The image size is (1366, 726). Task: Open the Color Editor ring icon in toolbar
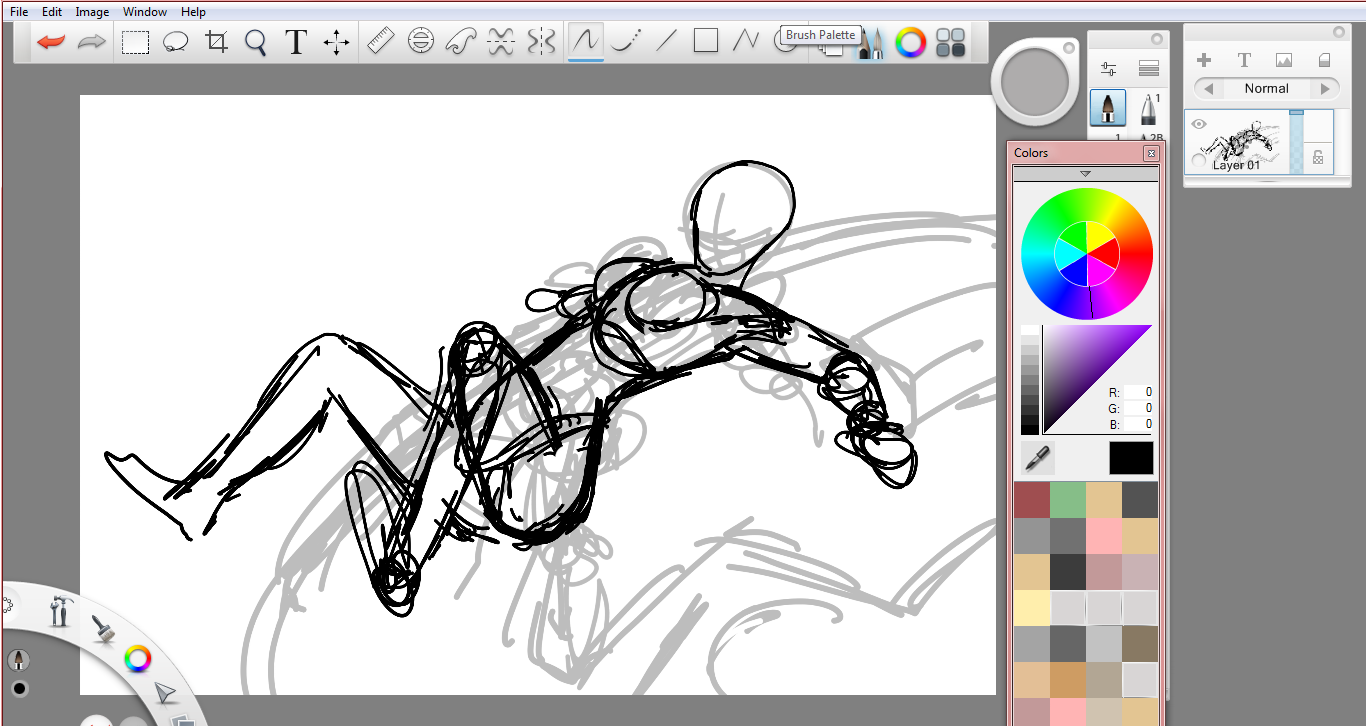(909, 43)
